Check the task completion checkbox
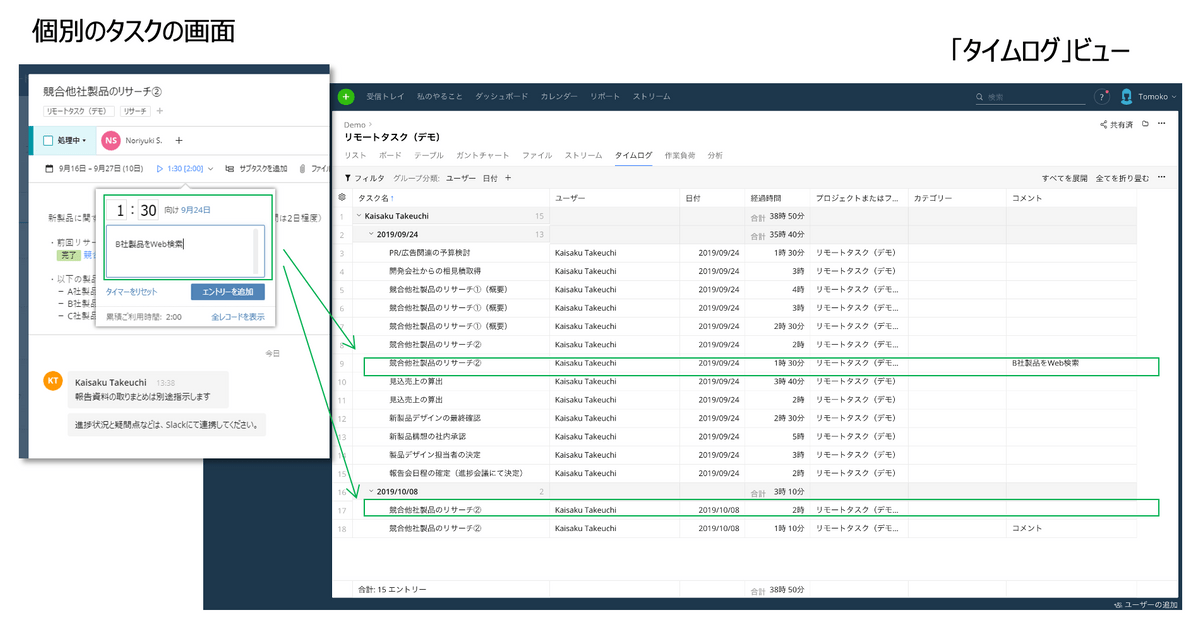The image size is (1200, 630). coord(48,140)
